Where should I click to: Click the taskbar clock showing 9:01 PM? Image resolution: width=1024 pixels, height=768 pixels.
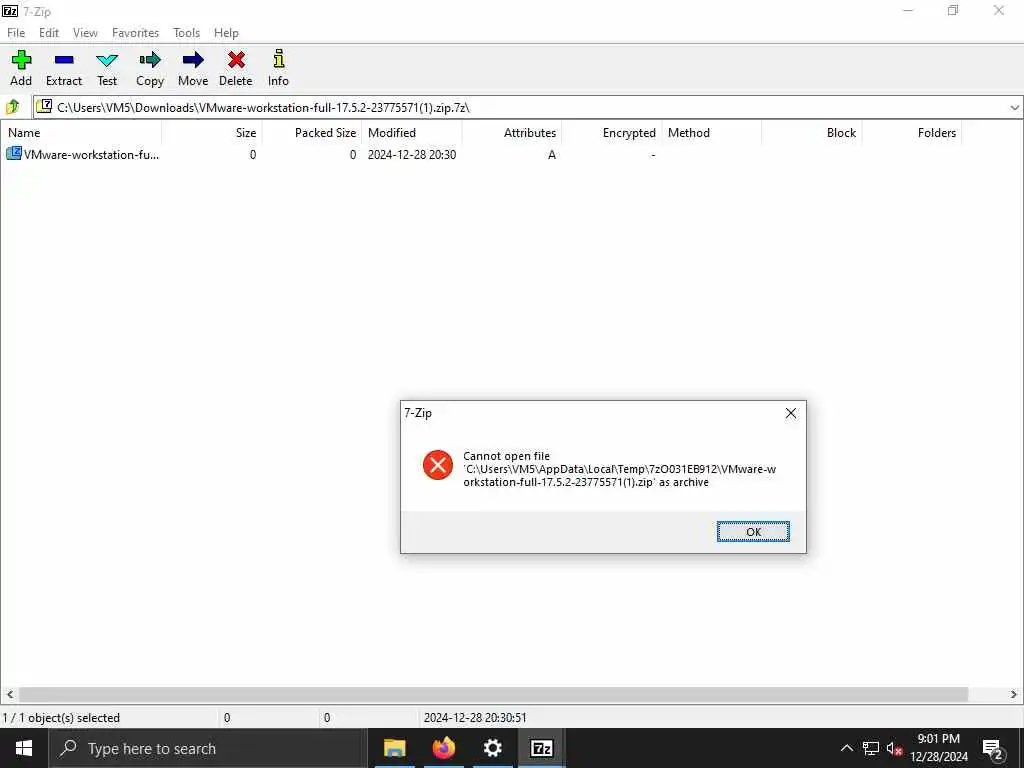(x=938, y=748)
